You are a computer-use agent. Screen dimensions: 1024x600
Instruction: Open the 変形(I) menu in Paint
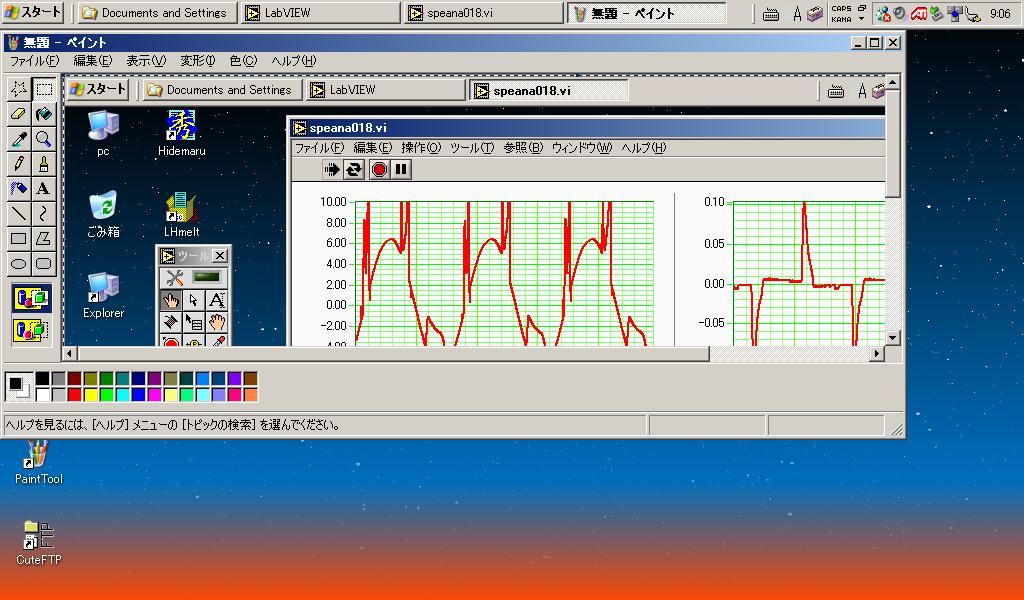click(198, 61)
